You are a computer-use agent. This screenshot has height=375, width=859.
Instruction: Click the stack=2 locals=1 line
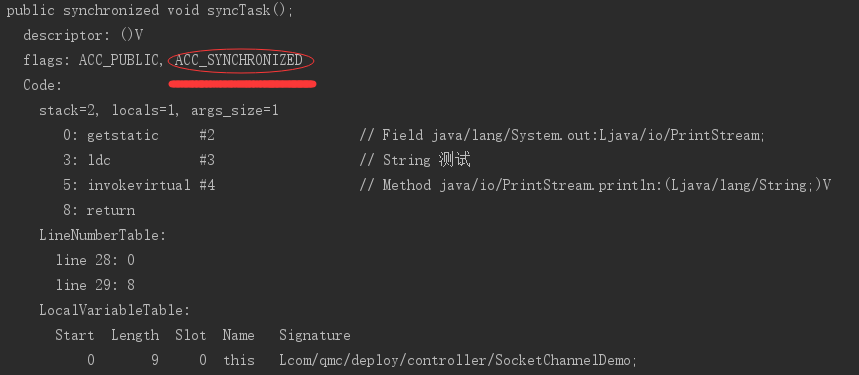159,111
